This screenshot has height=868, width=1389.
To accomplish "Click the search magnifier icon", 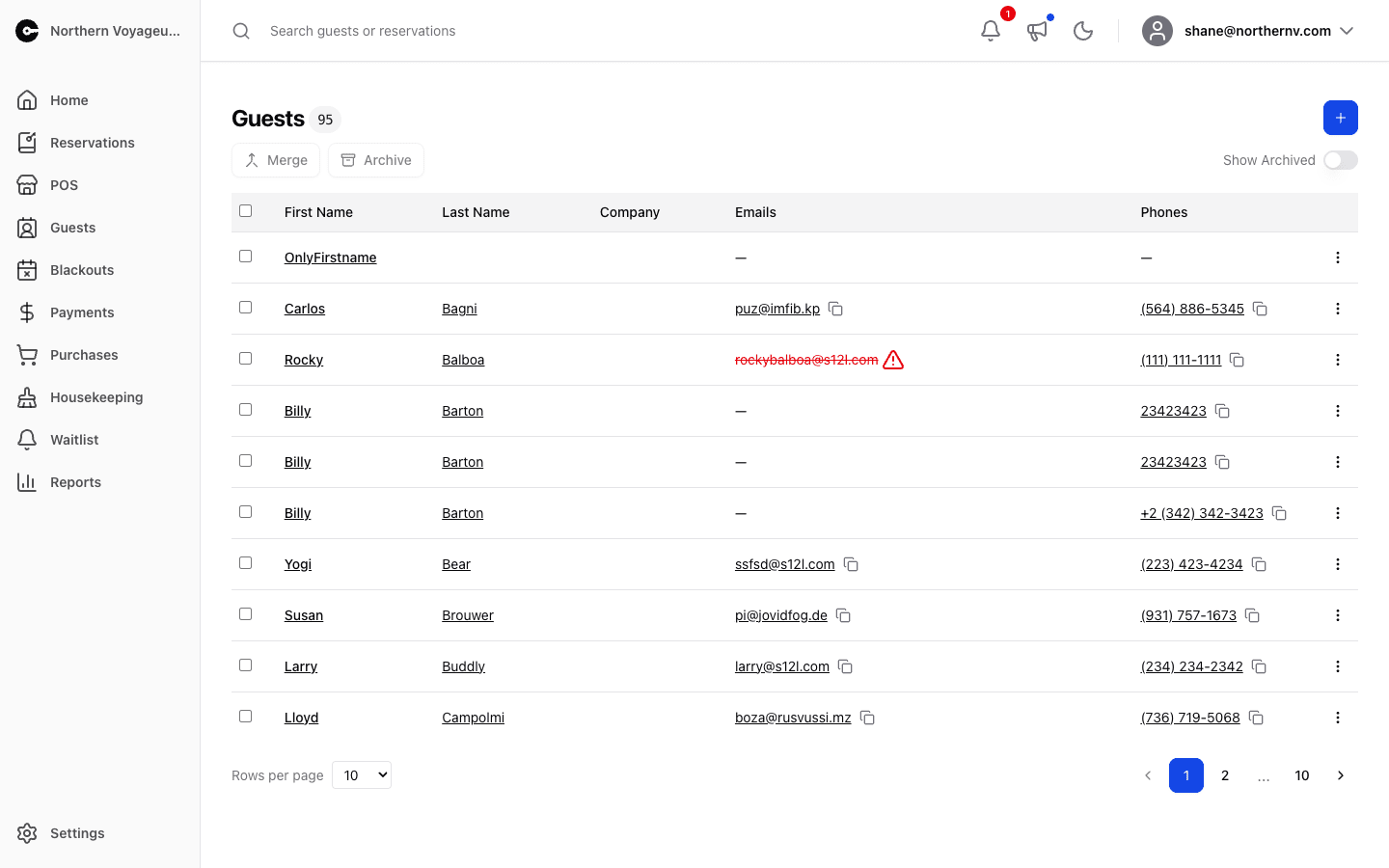I will point(241,31).
